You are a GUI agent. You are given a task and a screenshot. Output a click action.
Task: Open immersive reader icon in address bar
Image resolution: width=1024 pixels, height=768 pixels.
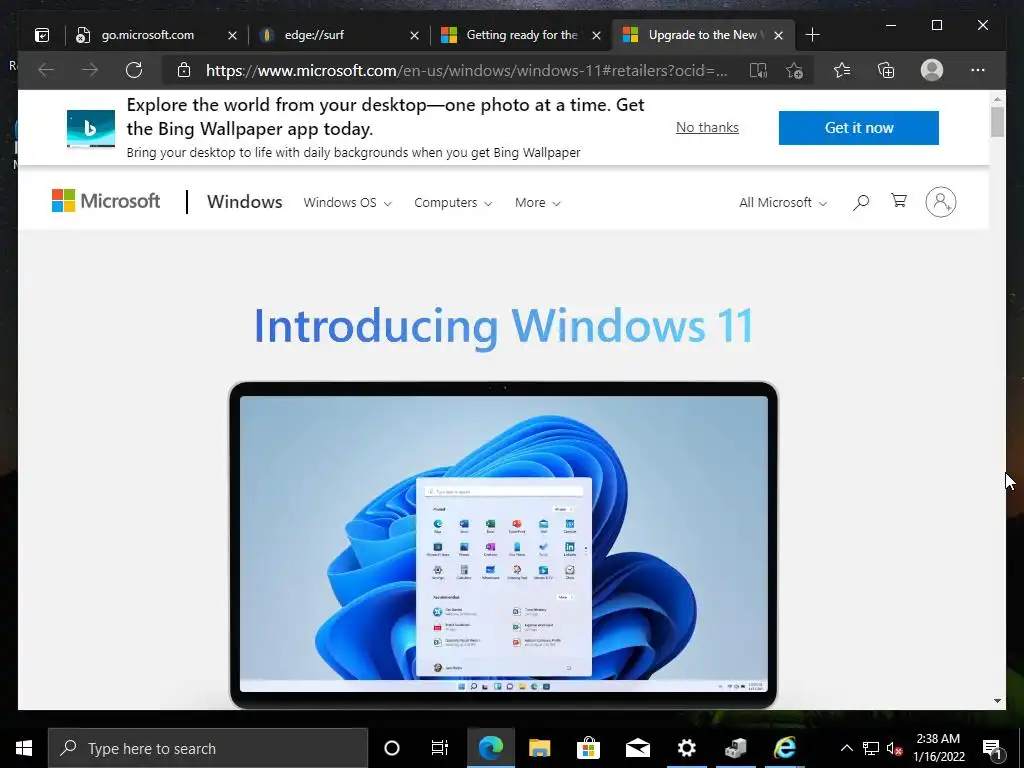pos(758,71)
